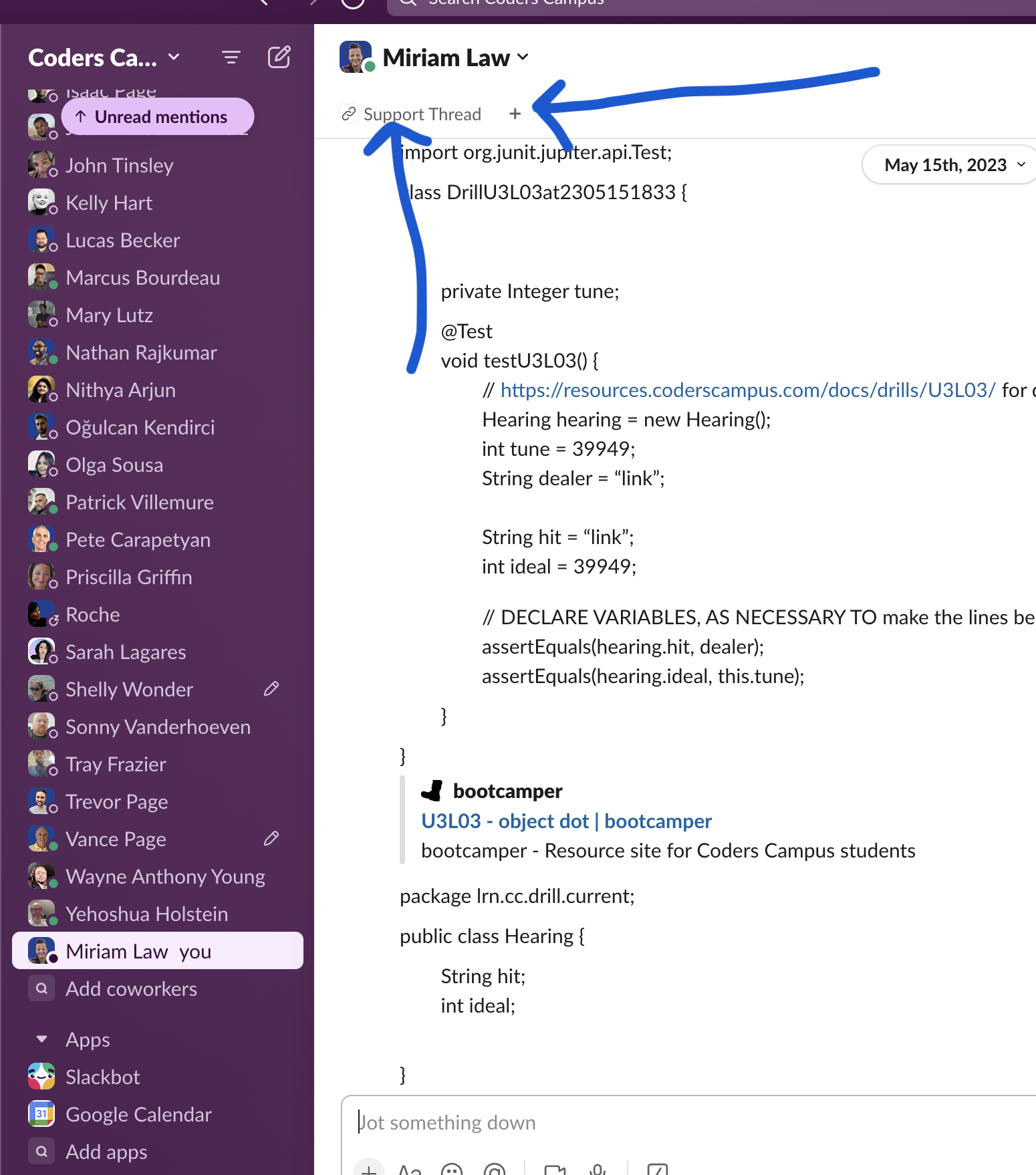Toggle text formatting Aa in composer
This screenshot has height=1175, width=1036.
[x=410, y=1170]
